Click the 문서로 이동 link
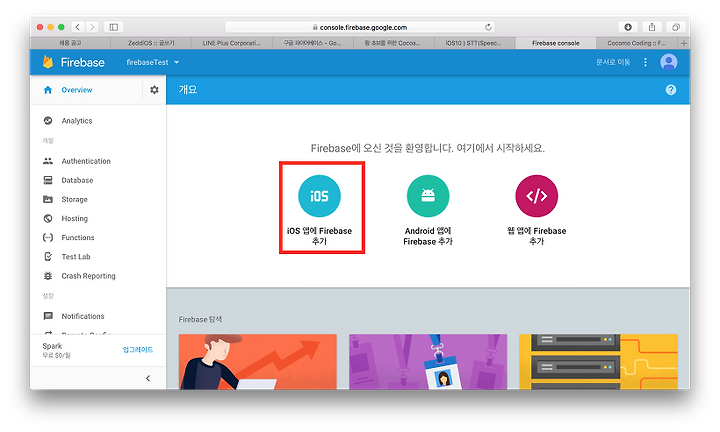720x432 pixels. point(613,62)
